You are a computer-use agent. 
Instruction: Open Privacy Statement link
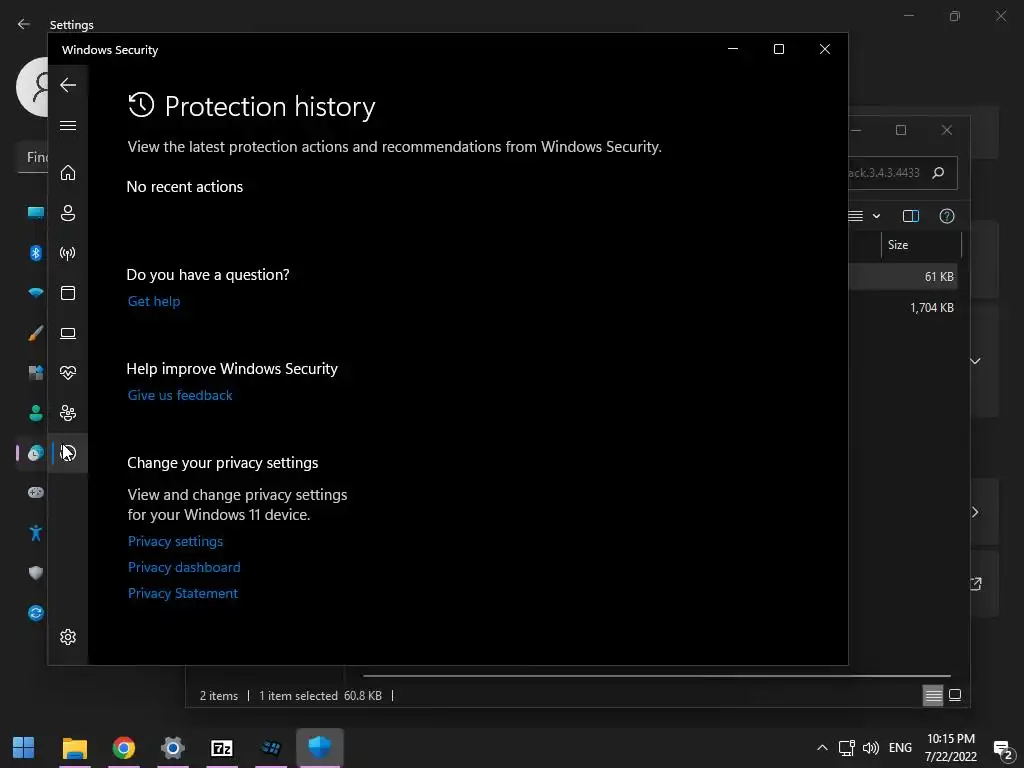click(x=183, y=593)
